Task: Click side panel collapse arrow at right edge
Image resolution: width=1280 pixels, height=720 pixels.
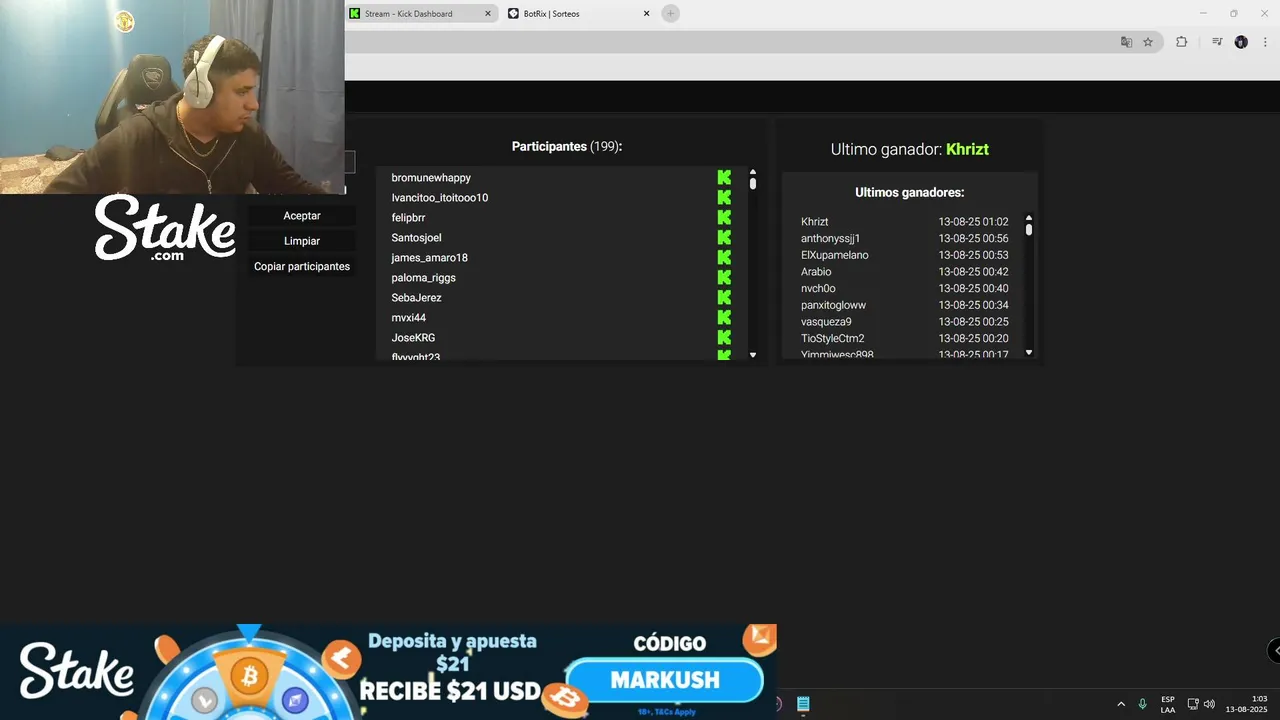Action: click(x=1275, y=651)
